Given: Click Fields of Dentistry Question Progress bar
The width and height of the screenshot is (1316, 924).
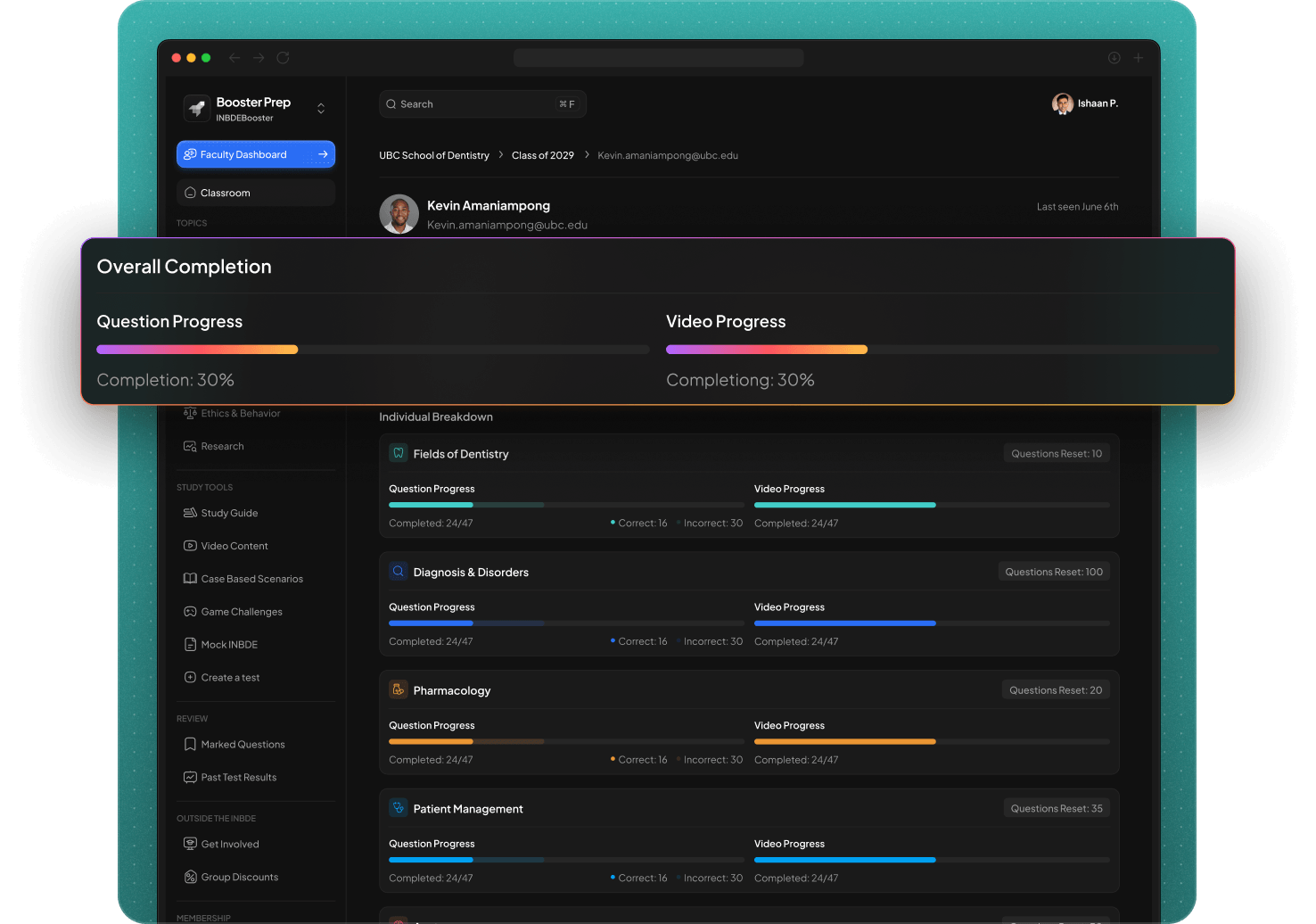Looking at the screenshot, I should [x=566, y=505].
